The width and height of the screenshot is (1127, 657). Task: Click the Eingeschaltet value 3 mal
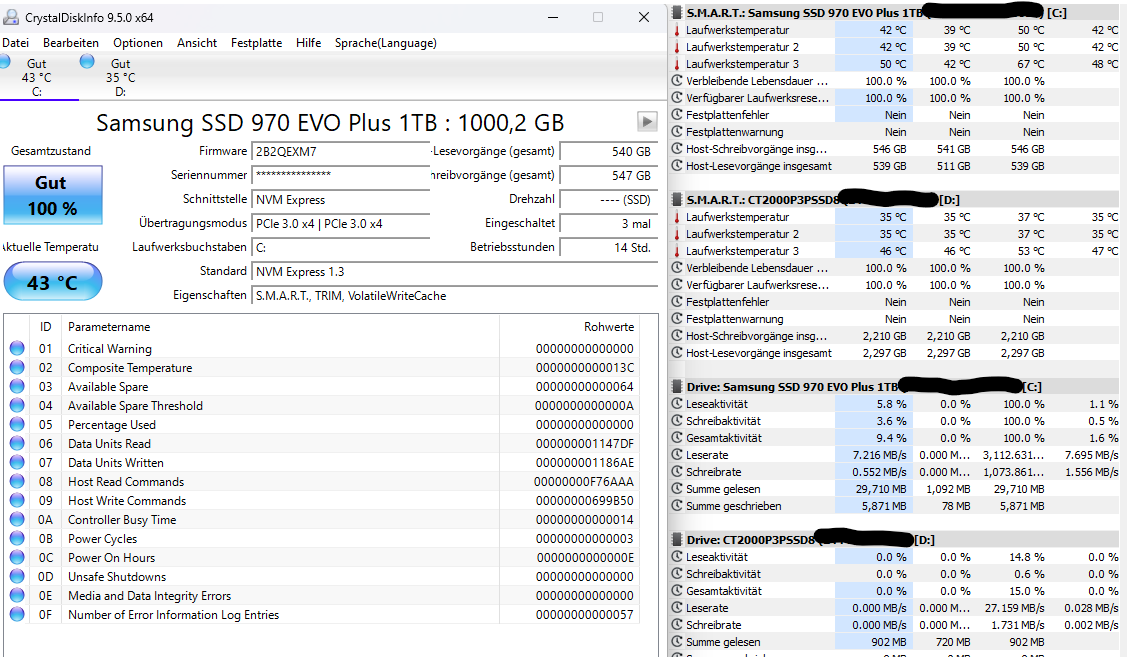608,224
